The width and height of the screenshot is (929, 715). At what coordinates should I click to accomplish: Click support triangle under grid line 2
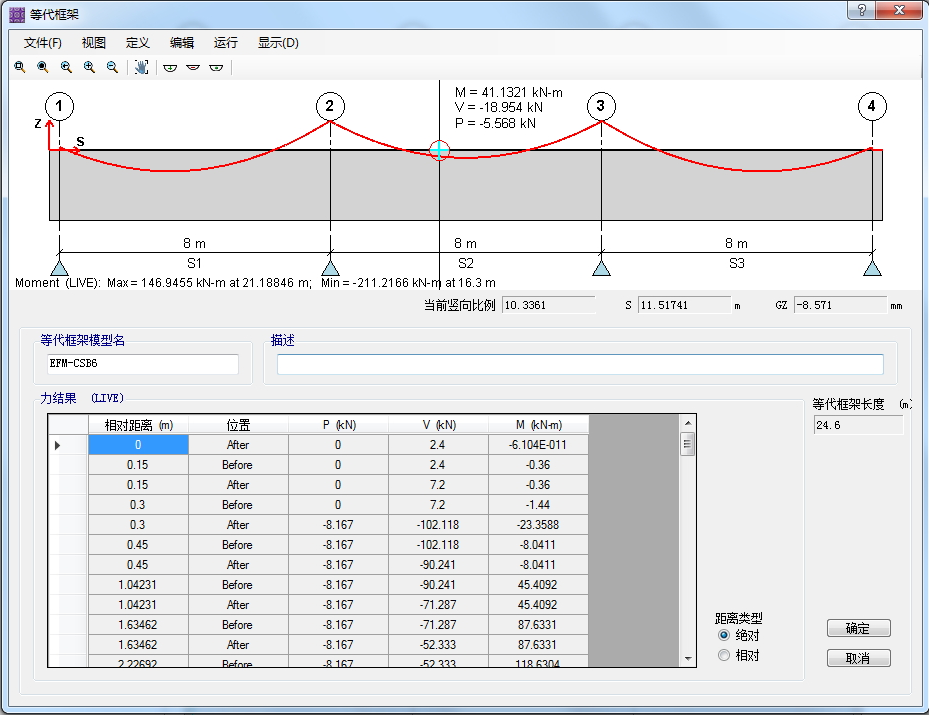(x=331, y=268)
